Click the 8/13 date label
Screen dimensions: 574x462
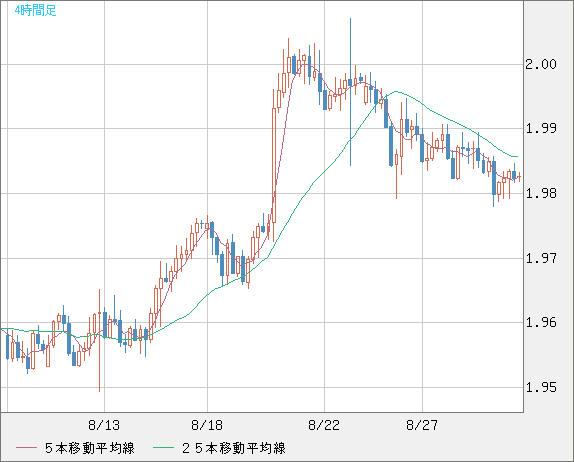click(x=104, y=425)
